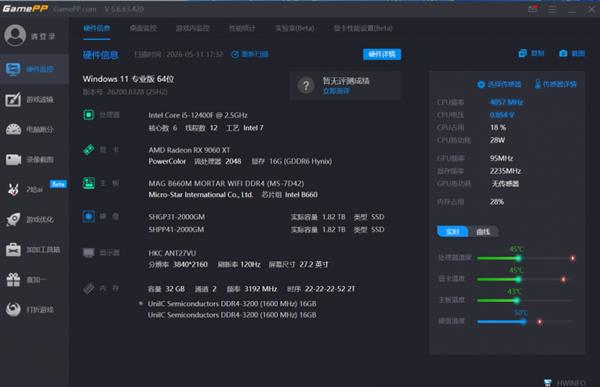Switch to the active blue real-time toggle

pyautogui.click(x=452, y=232)
